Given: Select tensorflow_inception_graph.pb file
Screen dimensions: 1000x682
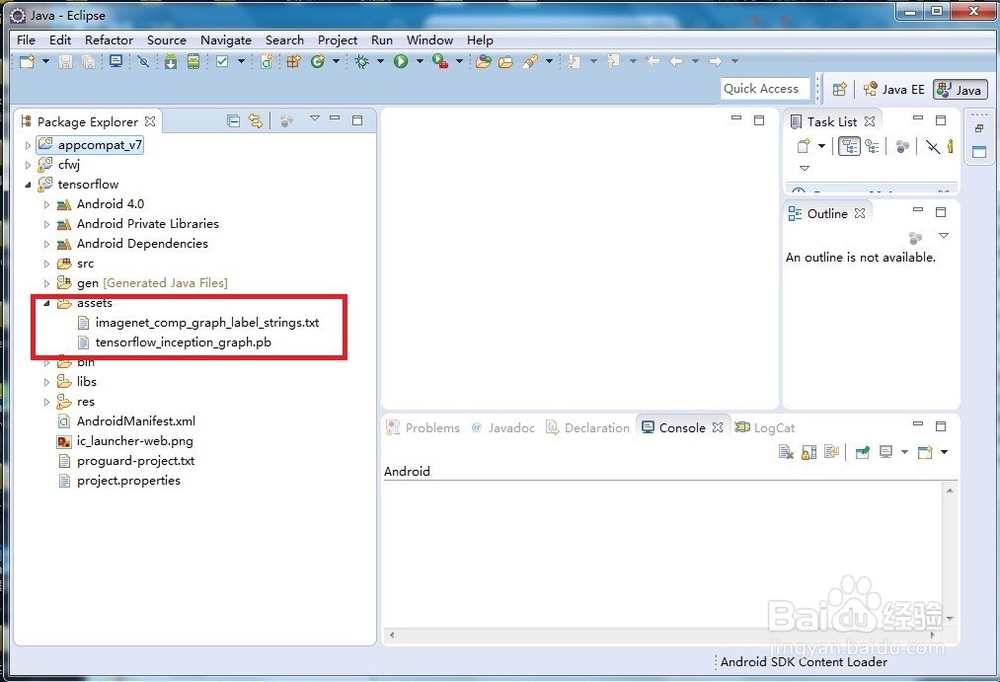Looking at the screenshot, I should tap(174, 343).
